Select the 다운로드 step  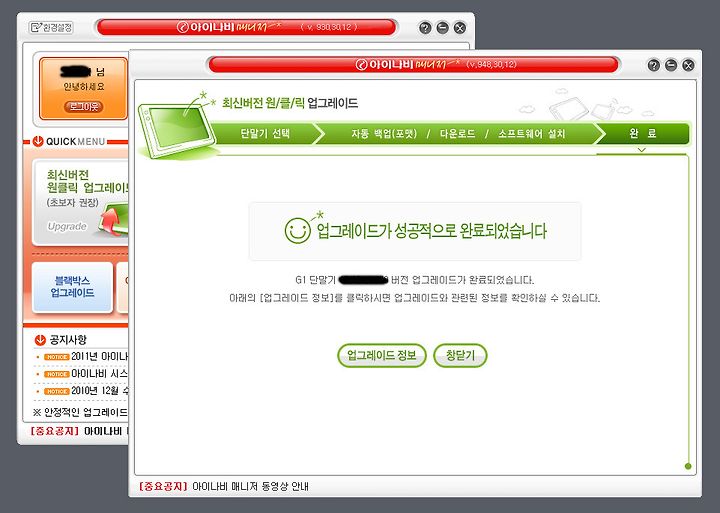457,134
